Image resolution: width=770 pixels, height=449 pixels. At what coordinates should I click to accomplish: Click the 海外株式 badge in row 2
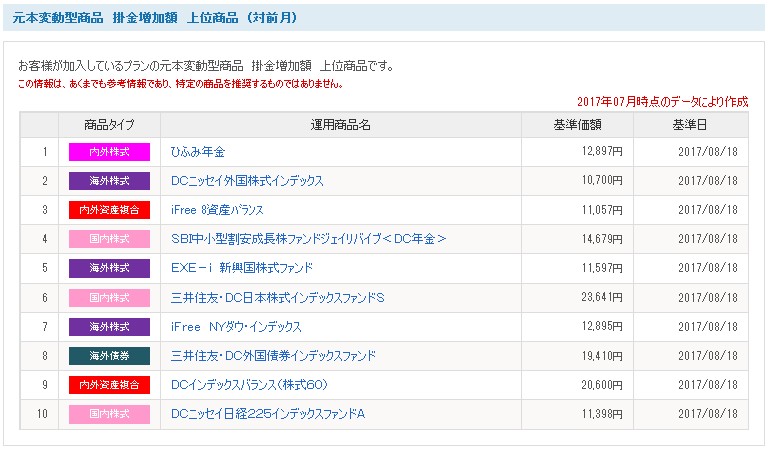coord(109,181)
